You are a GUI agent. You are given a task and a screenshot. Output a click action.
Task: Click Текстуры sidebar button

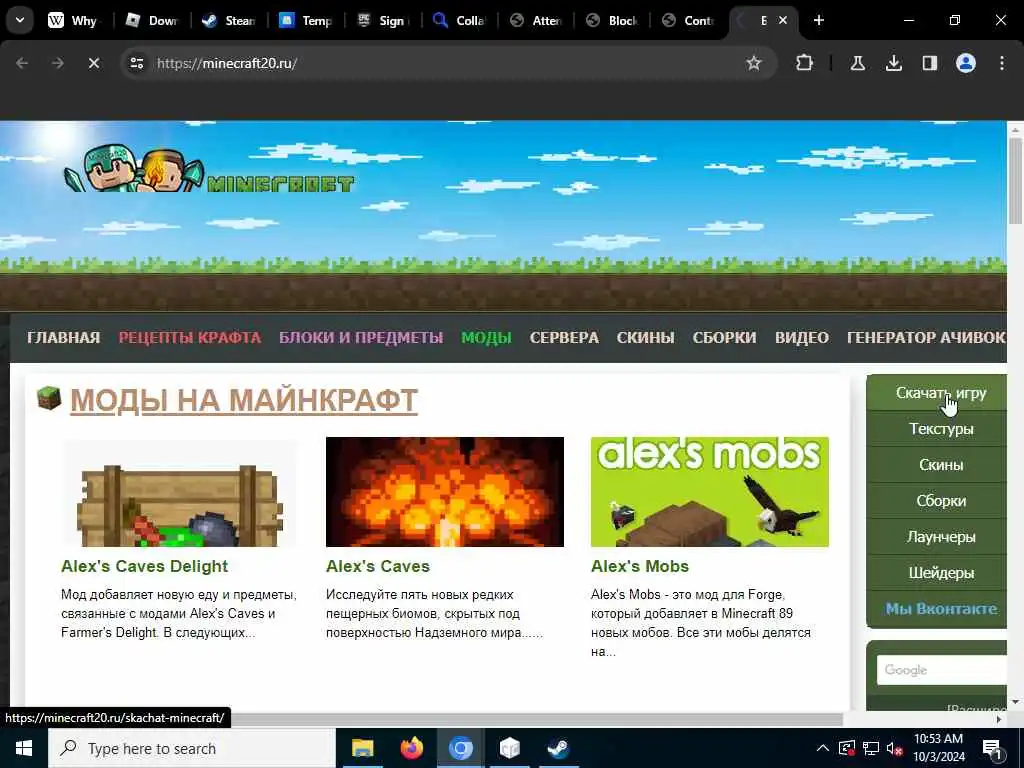coord(936,429)
